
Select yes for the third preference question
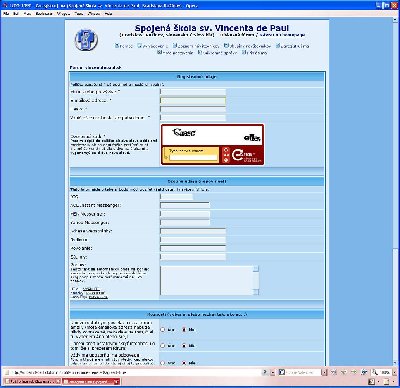(163, 363)
